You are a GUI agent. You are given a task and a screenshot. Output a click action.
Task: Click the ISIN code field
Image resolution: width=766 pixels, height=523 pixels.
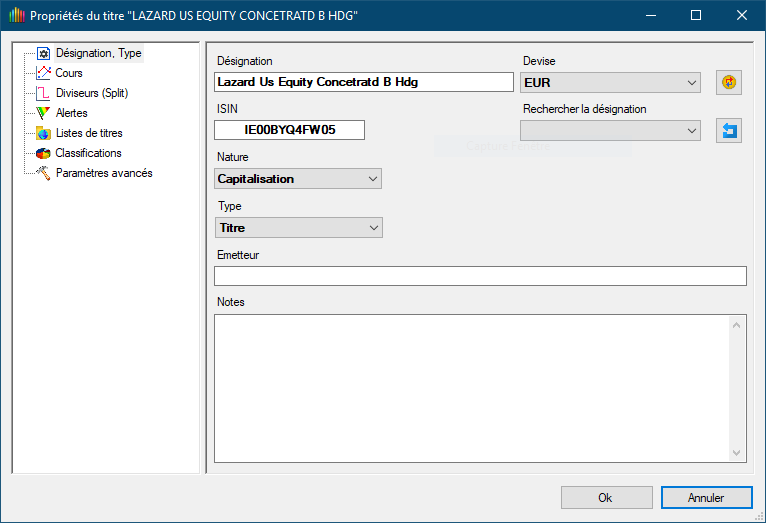pyautogui.click(x=289, y=130)
